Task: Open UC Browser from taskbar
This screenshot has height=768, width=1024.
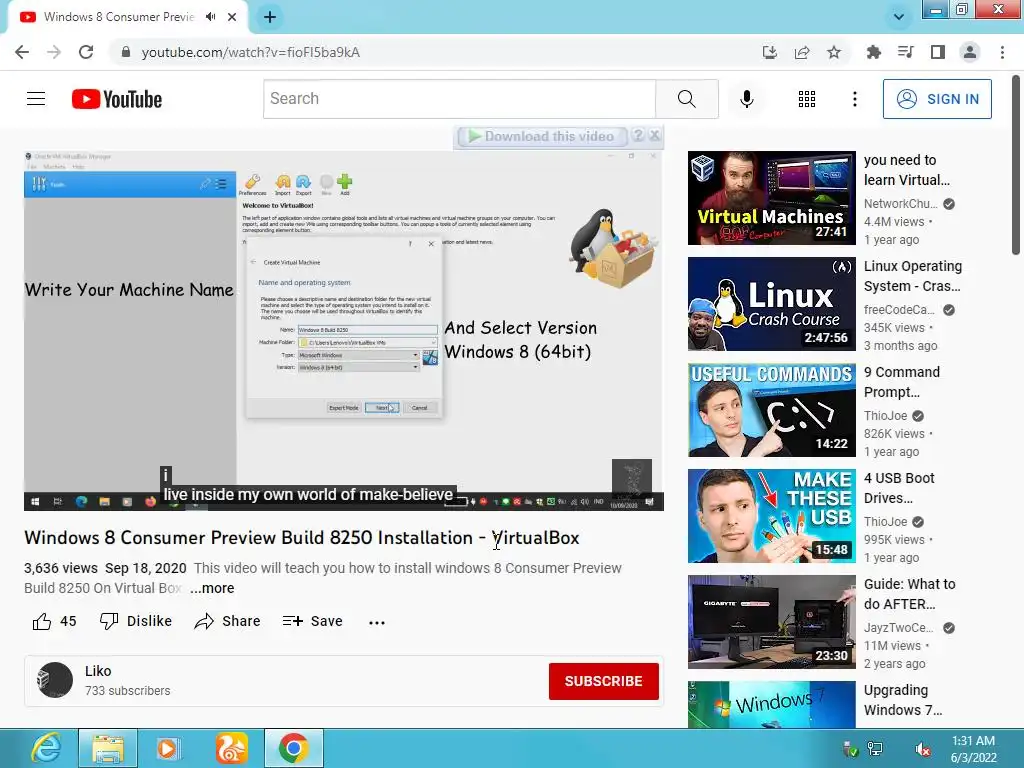Action: pos(231,748)
